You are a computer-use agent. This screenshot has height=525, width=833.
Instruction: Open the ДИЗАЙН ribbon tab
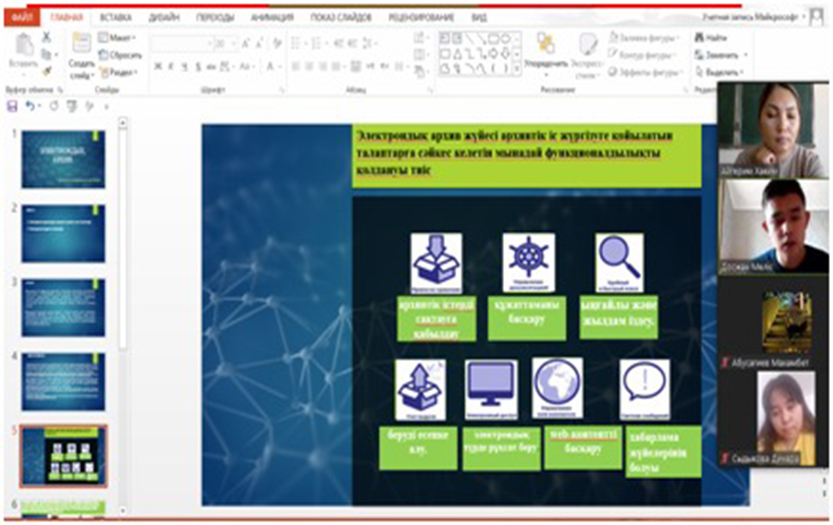[x=163, y=17]
